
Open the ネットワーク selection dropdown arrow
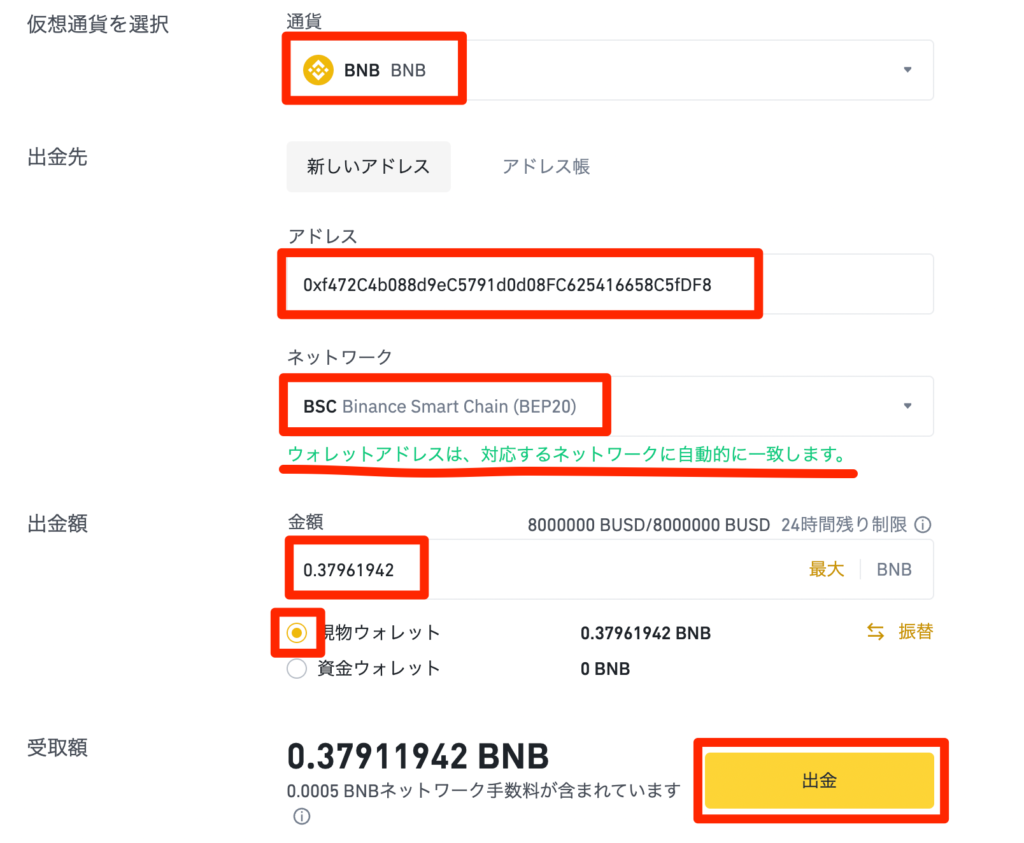pos(908,406)
